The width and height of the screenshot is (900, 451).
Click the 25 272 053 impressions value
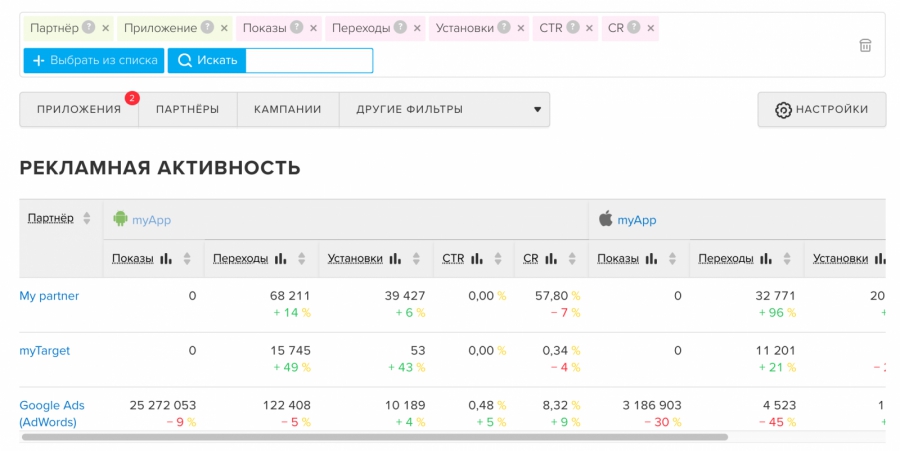pos(162,406)
